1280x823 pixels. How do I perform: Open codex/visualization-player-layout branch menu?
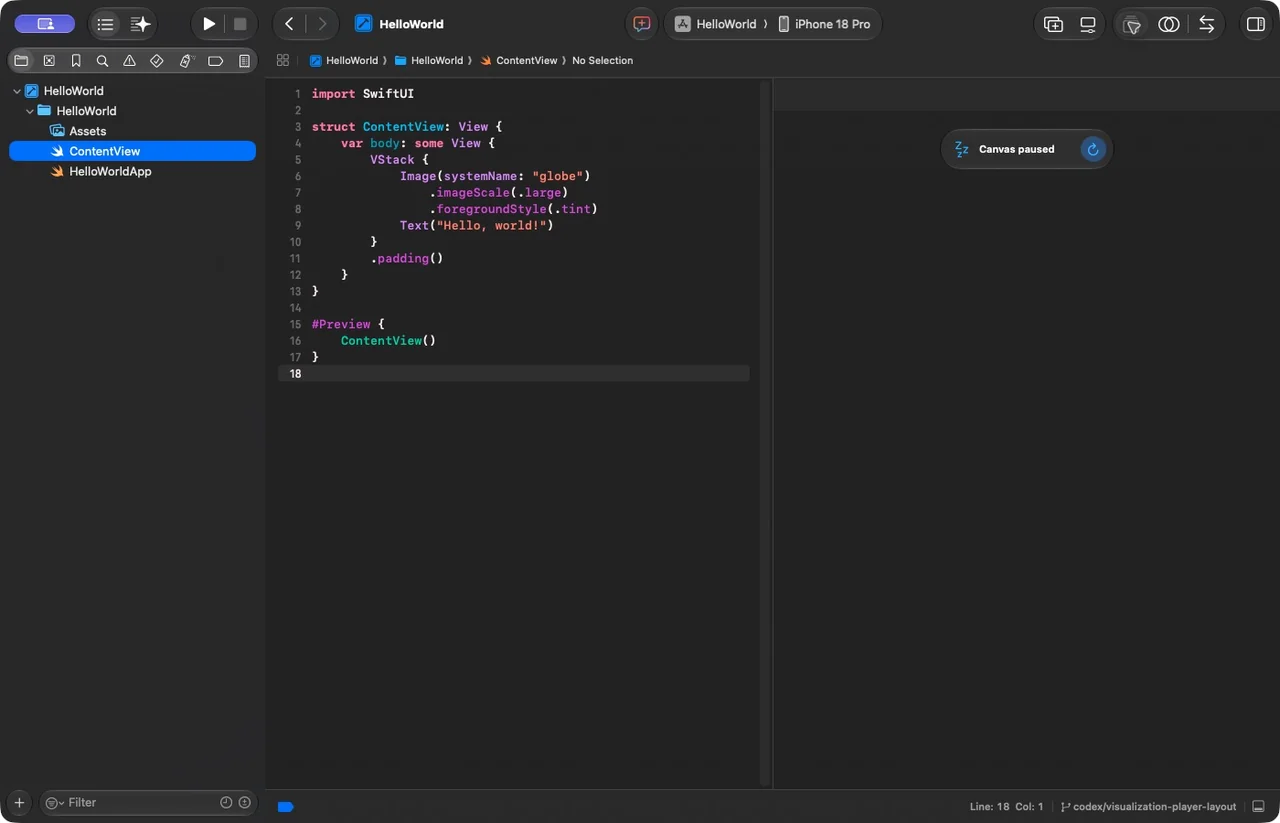pyautogui.click(x=1148, y=806)
